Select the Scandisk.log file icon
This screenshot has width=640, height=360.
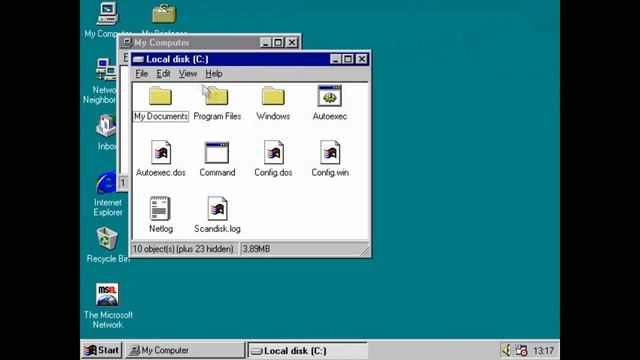point(217,209)
